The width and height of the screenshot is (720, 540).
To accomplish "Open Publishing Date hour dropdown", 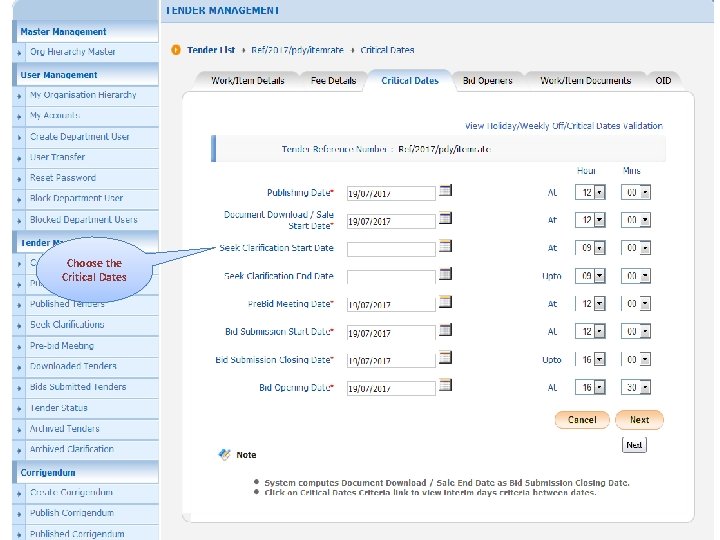I will 599,192.
